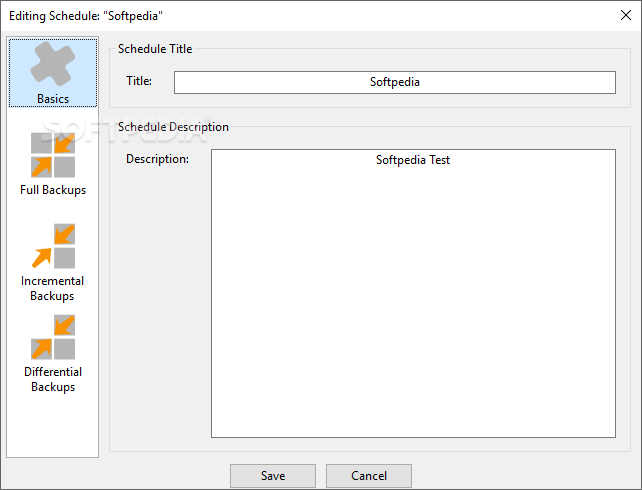Click the 'Schedule Title' group heading
The image size is (642, 490).
pyautogui.click(x=155, y=49)
